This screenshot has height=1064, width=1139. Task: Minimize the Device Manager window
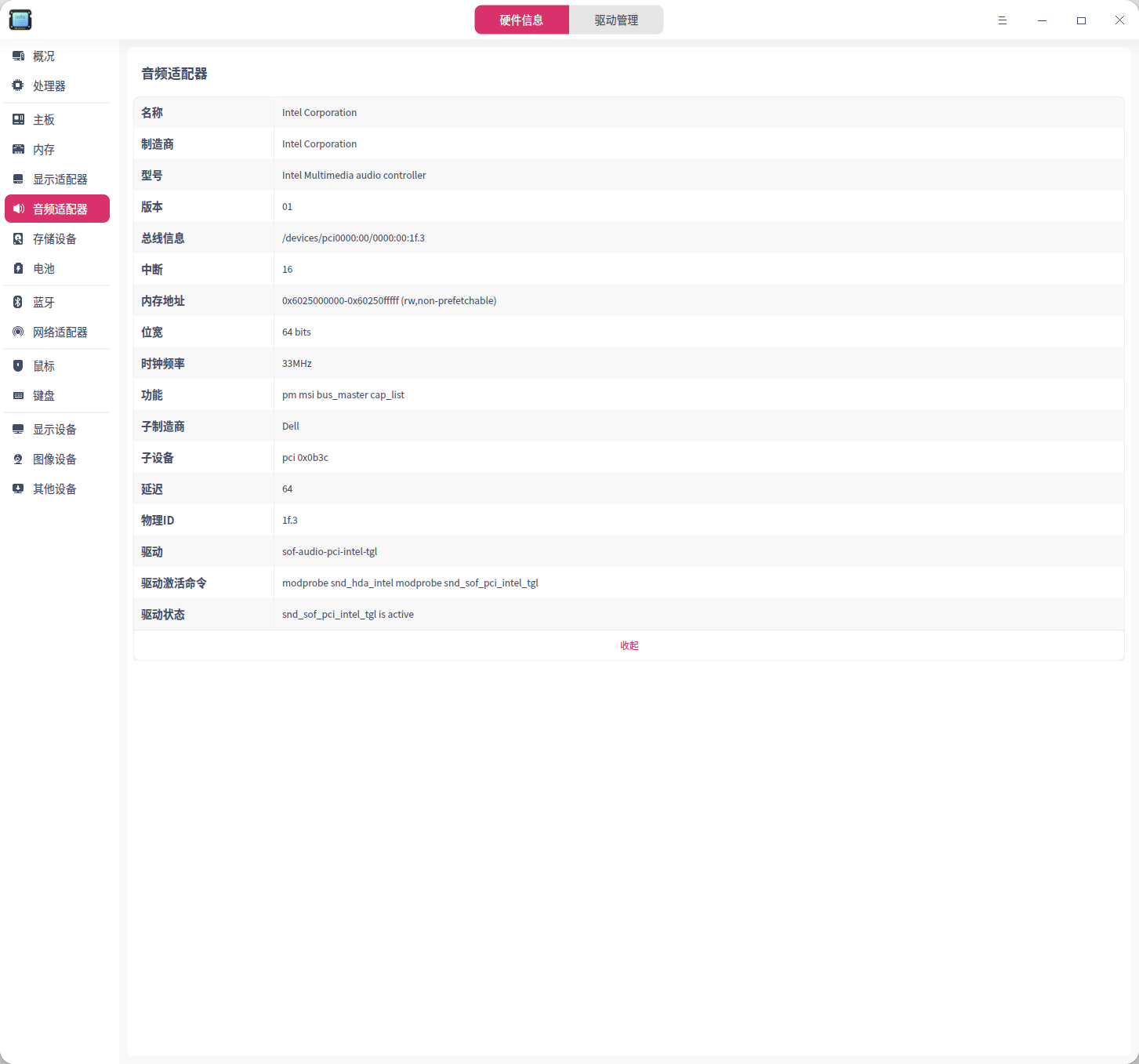tap(1042, 20)
